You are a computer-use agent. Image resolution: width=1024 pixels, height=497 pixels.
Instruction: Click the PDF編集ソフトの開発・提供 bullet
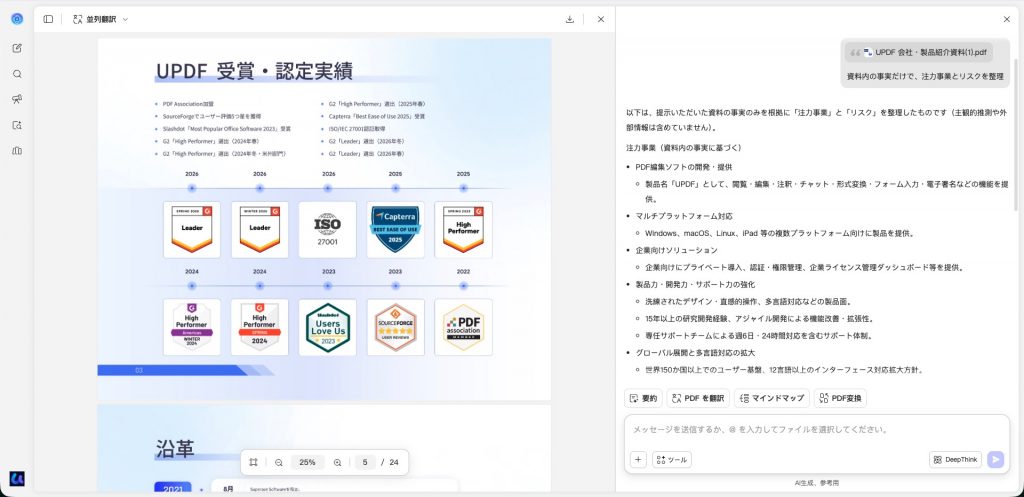tap(684, 167)
